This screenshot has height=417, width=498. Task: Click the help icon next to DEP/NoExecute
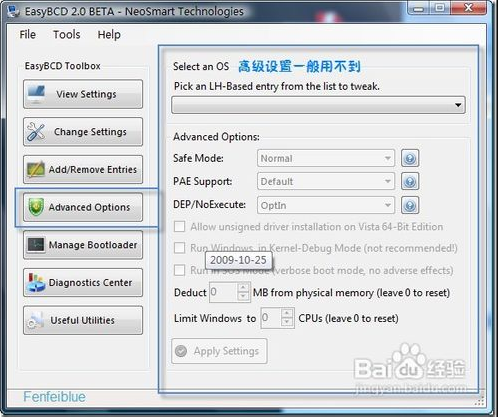tap(410, 205)
